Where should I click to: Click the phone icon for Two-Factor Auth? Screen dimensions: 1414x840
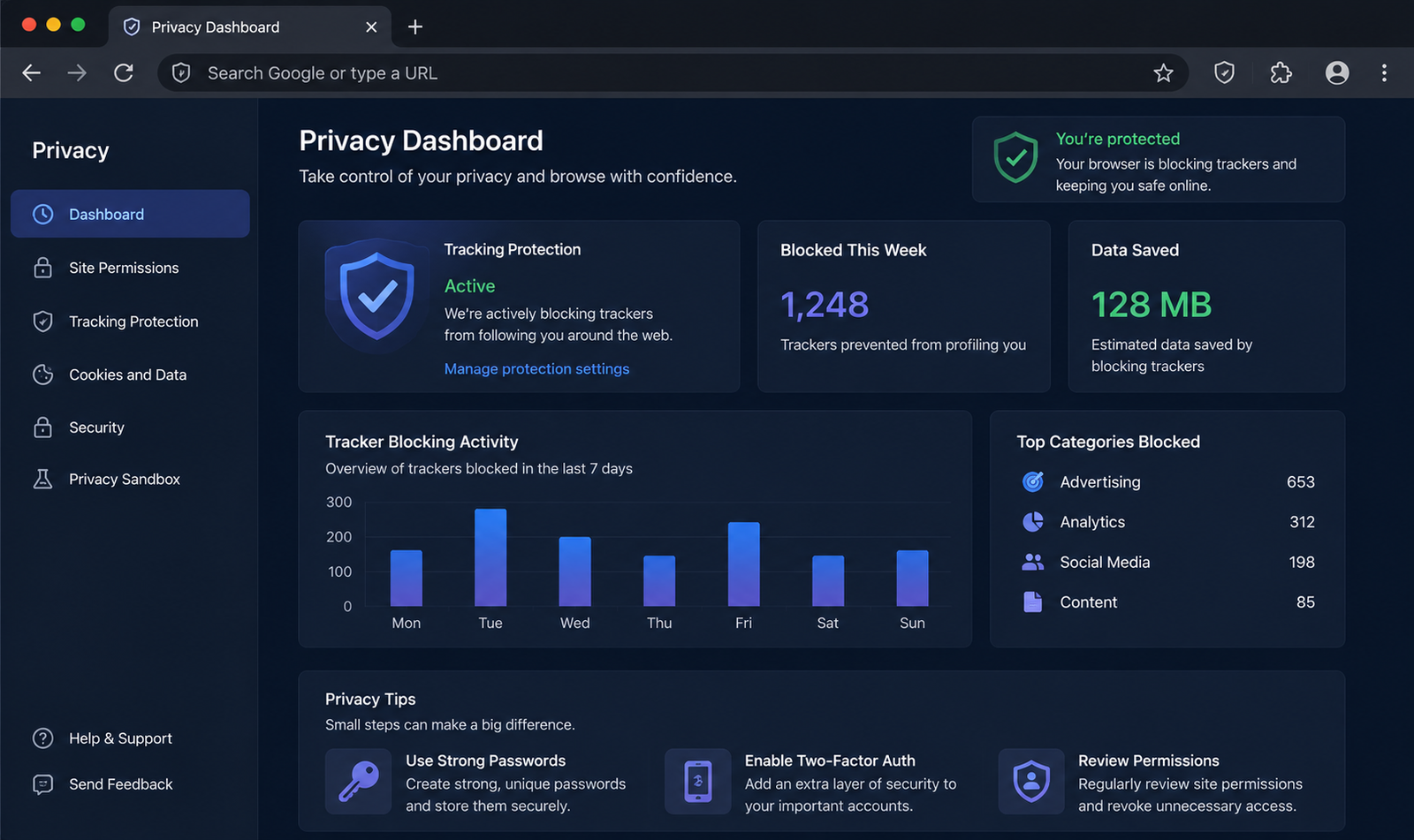coord(698,782)
